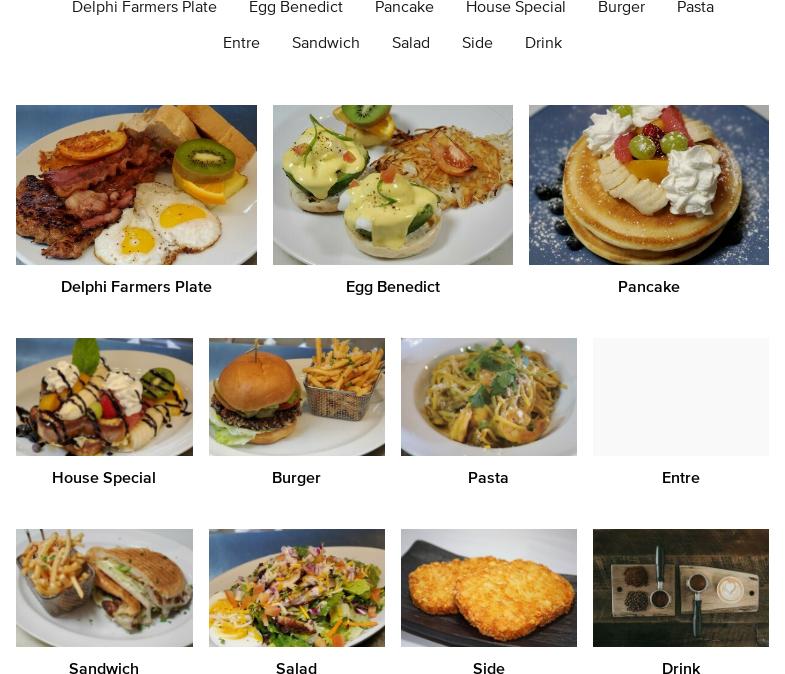Open the Pancake category picture
This screenshot has height=674, width=785.
649,185
